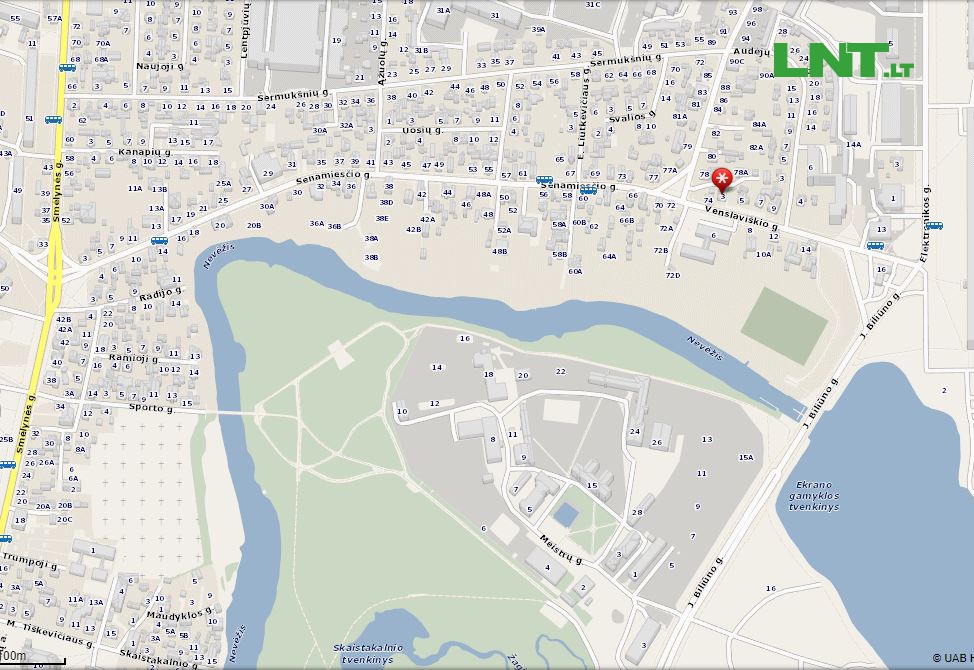Select bus stop icon beside house 25B
This screenshot has width=974, height=670.
point(7,464)
